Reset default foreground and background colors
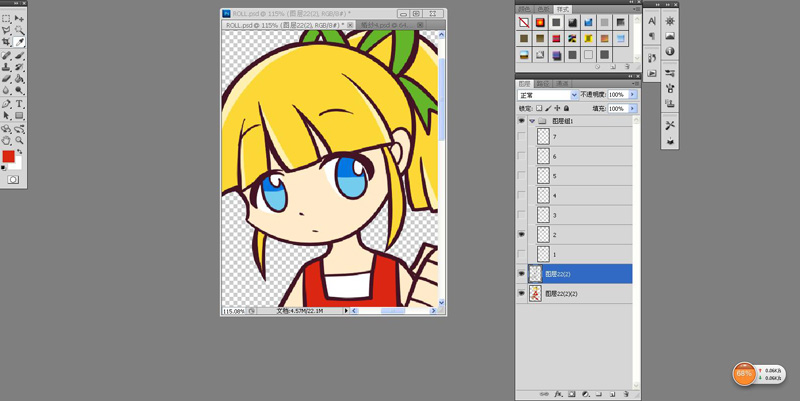This screenshot has width=800, height=401. pyautogui.click(x=4, y=167)
